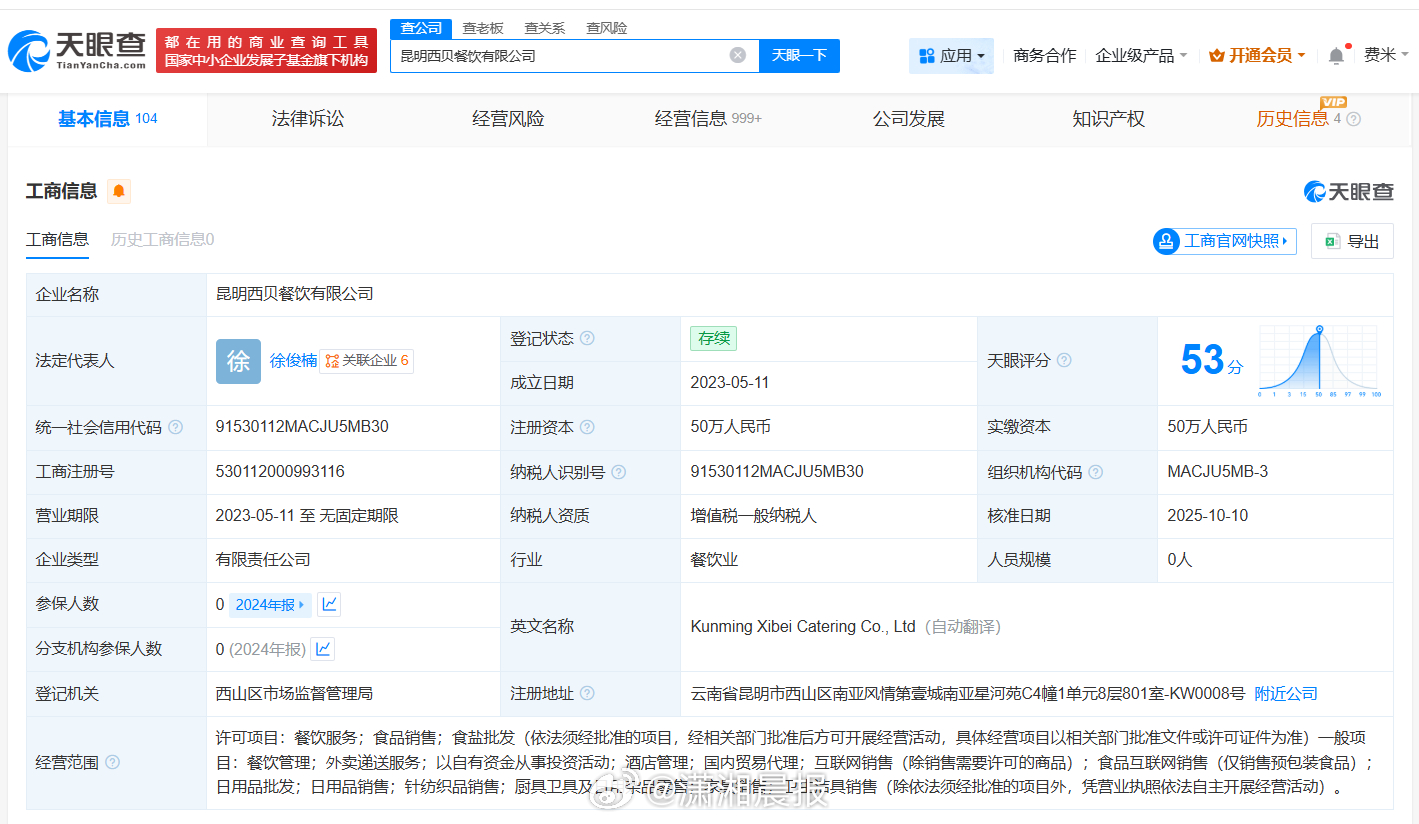Open insured headcount trend chart icon
This screenshot has height=824, width=1419.
pos(328,604)
